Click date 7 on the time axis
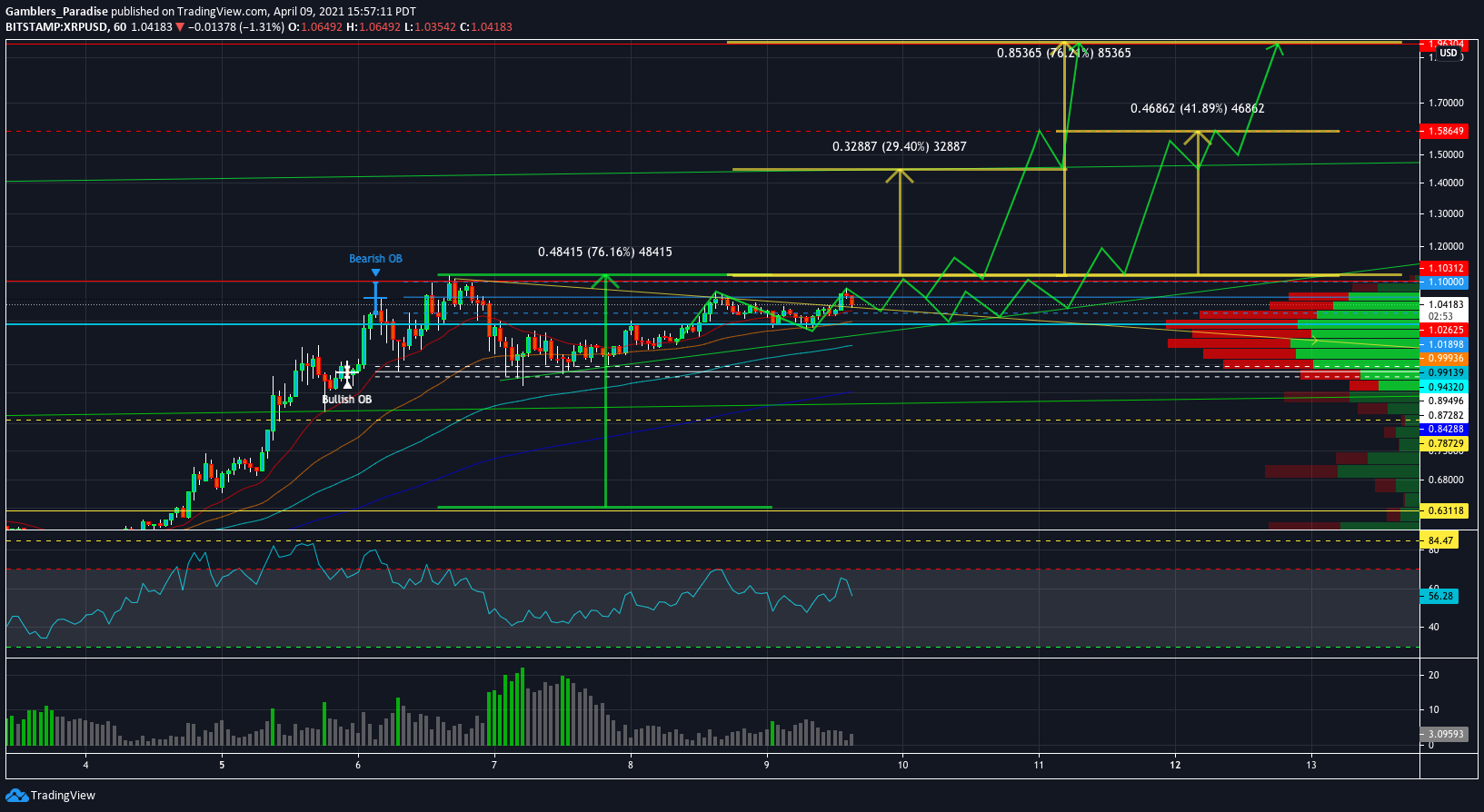The image size is (1484, 812). (494, 765)
